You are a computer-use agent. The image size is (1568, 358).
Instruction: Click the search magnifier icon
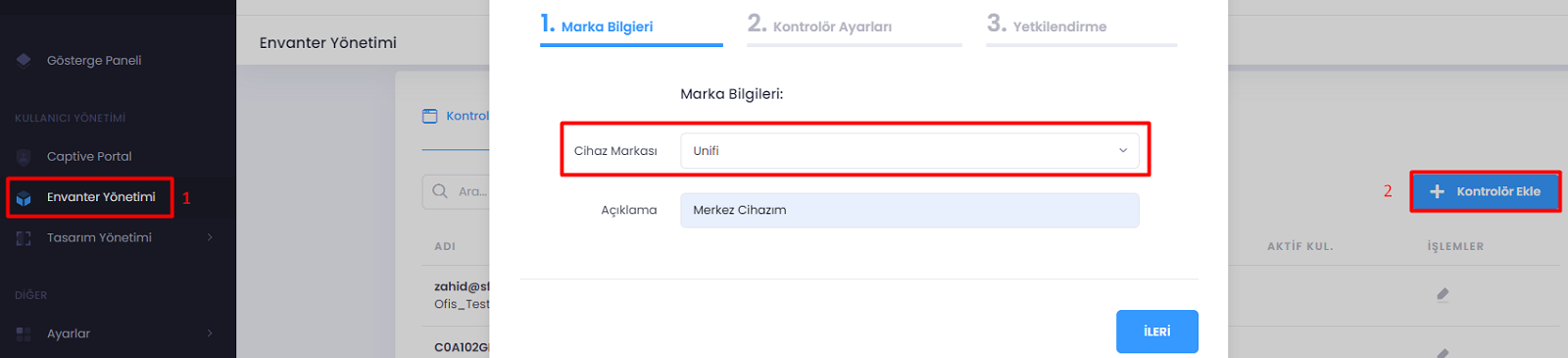click(x=440, y=191)
